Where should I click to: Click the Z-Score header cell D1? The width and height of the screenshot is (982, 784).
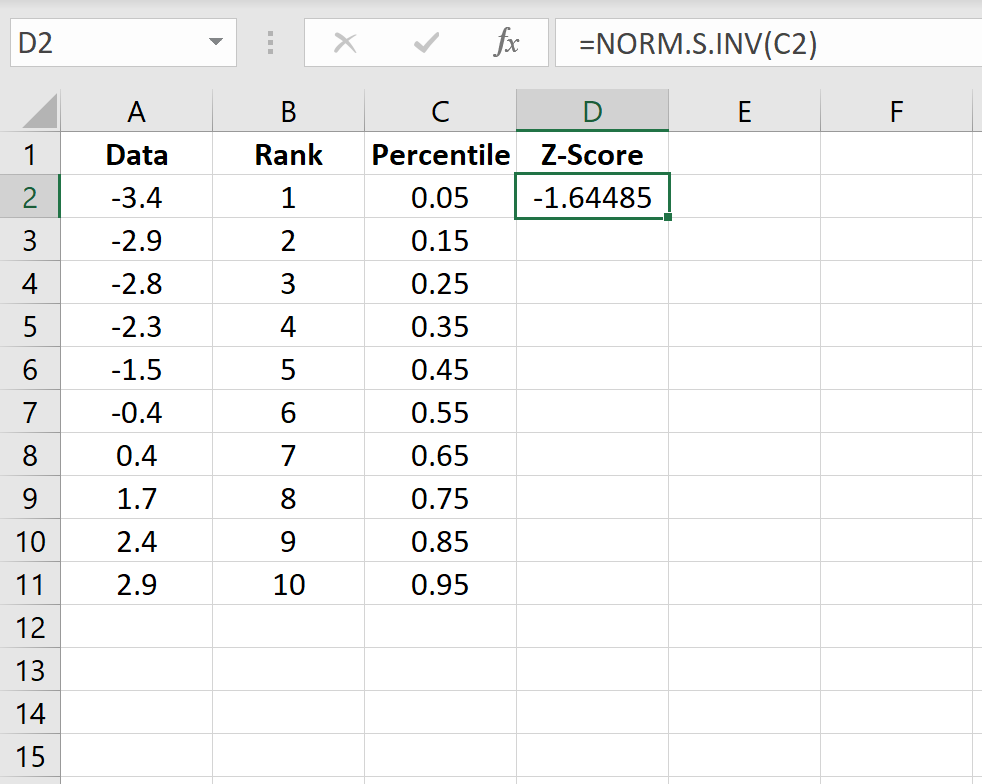[x=592, y=155]
